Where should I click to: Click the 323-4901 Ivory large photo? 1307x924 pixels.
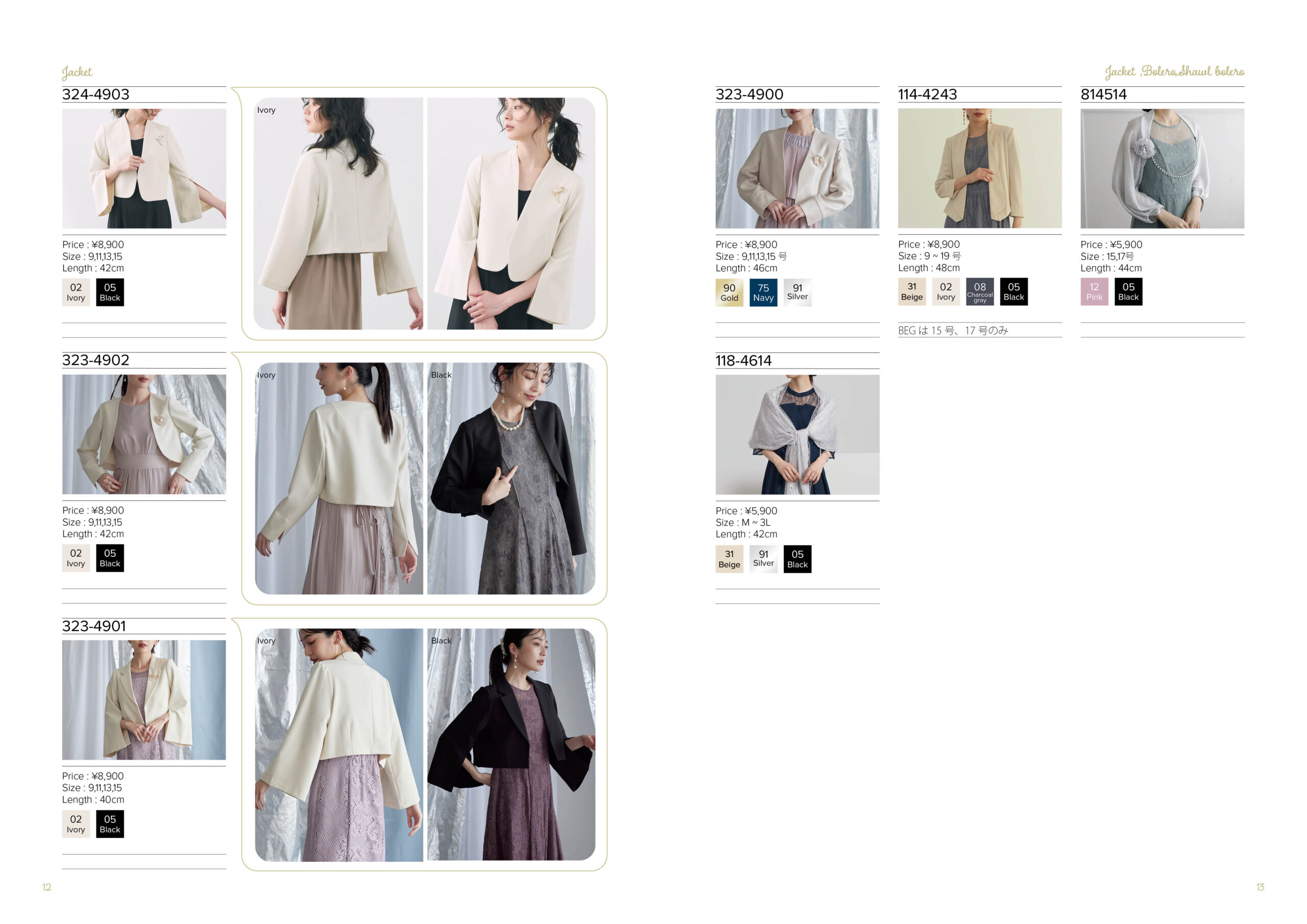(x=338, y=745)
